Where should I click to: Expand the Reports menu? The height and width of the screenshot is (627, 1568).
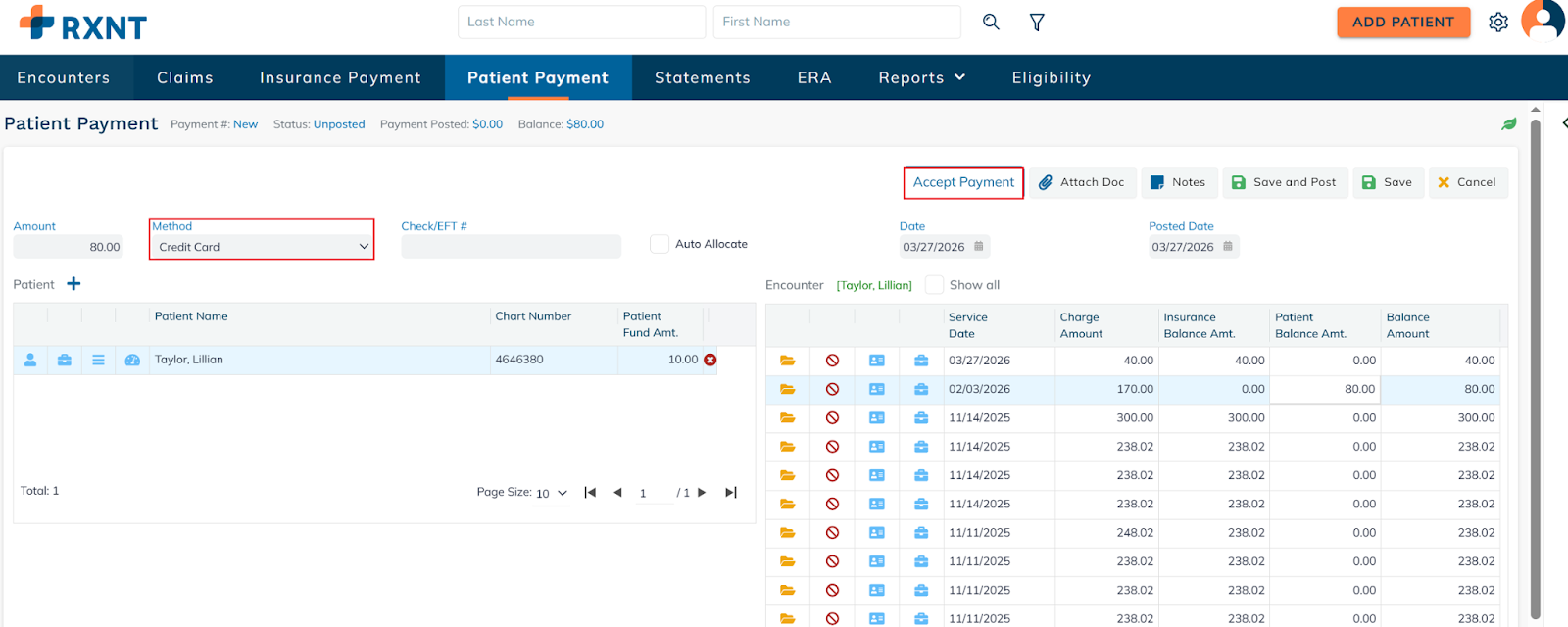[921, 77]
